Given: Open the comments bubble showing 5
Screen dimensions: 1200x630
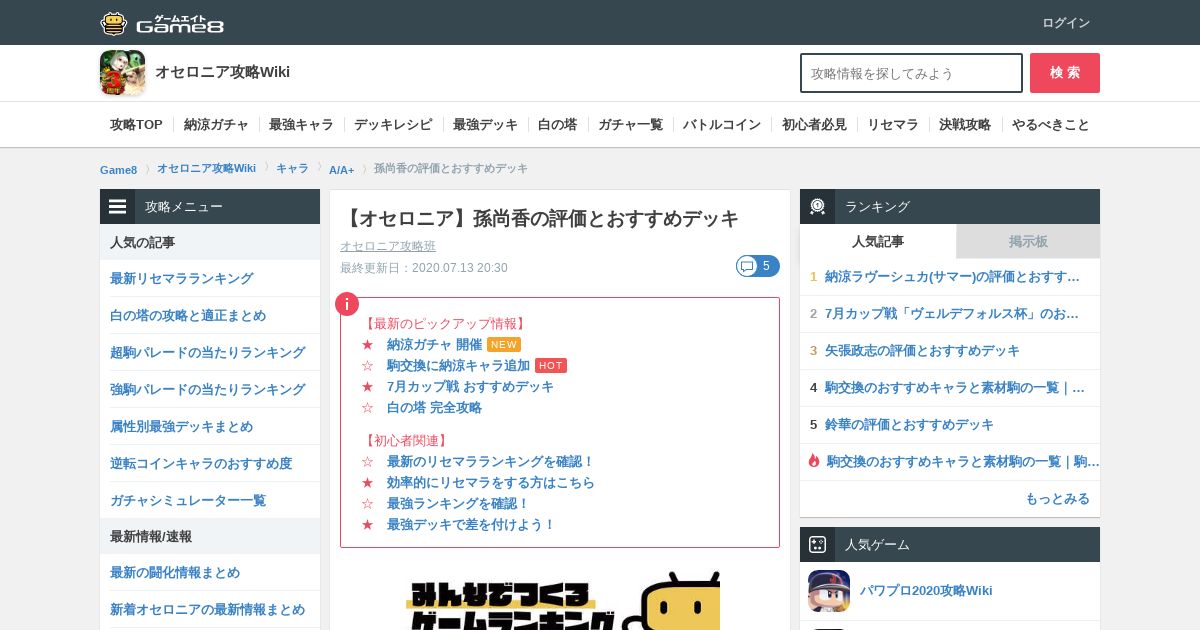Looking at the screenshot, I should (x=758, y=266).
